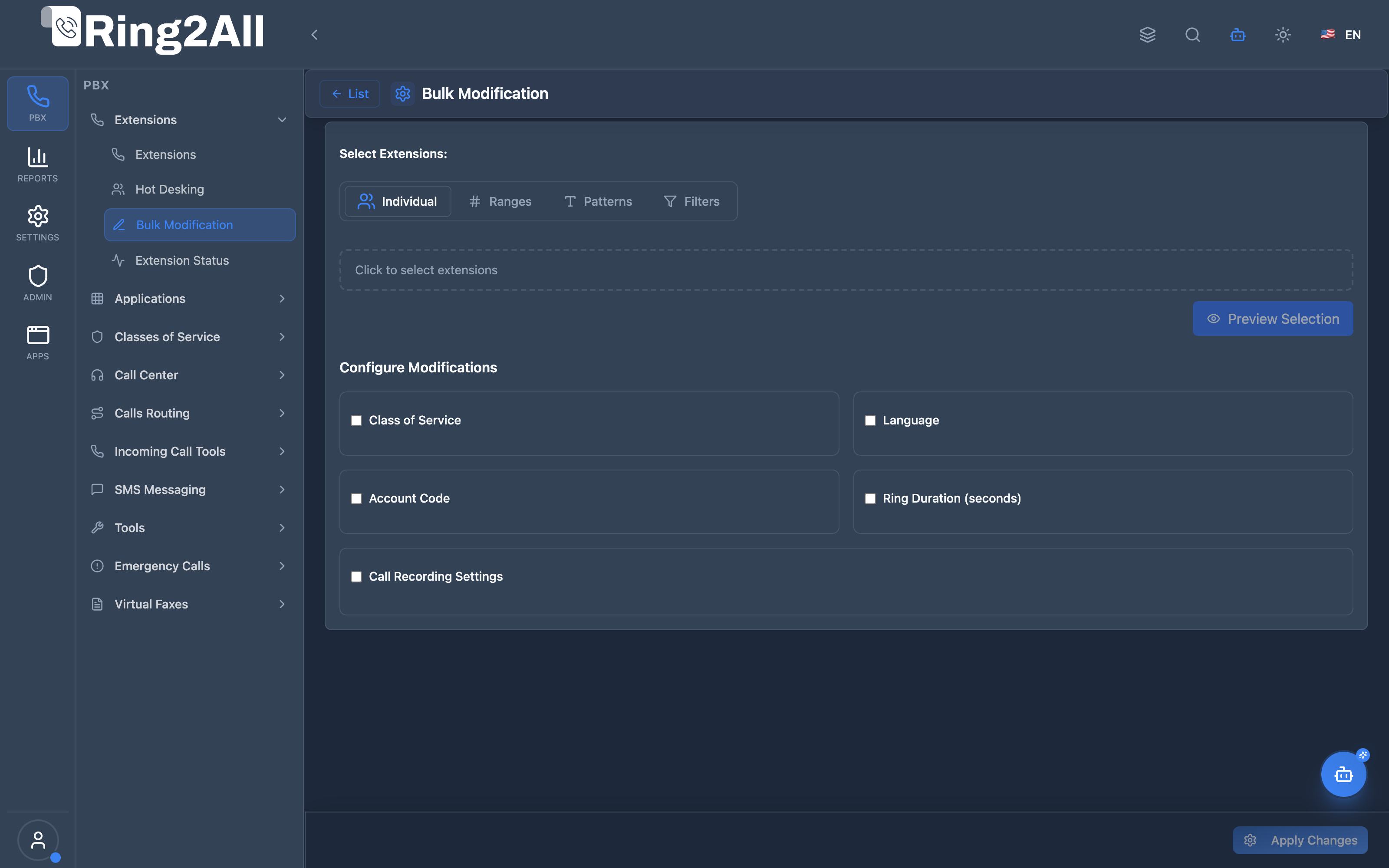The height and width of the screenshot is (868, 1389).
Task: Expand the Calls Routing menu
Action: pos(189,413)
